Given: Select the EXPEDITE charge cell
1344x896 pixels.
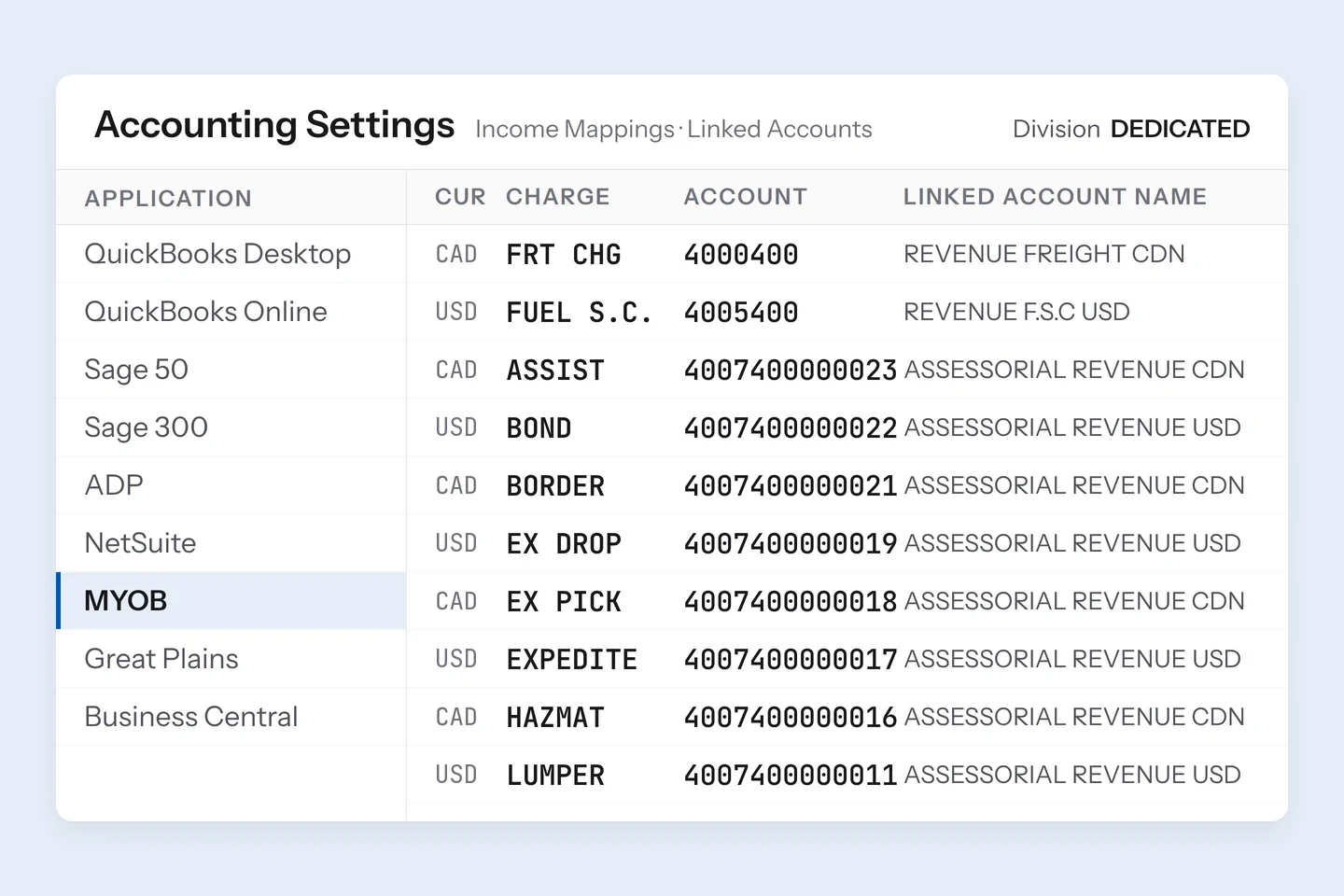Looking at the screenshot, I should pos(572,659).
